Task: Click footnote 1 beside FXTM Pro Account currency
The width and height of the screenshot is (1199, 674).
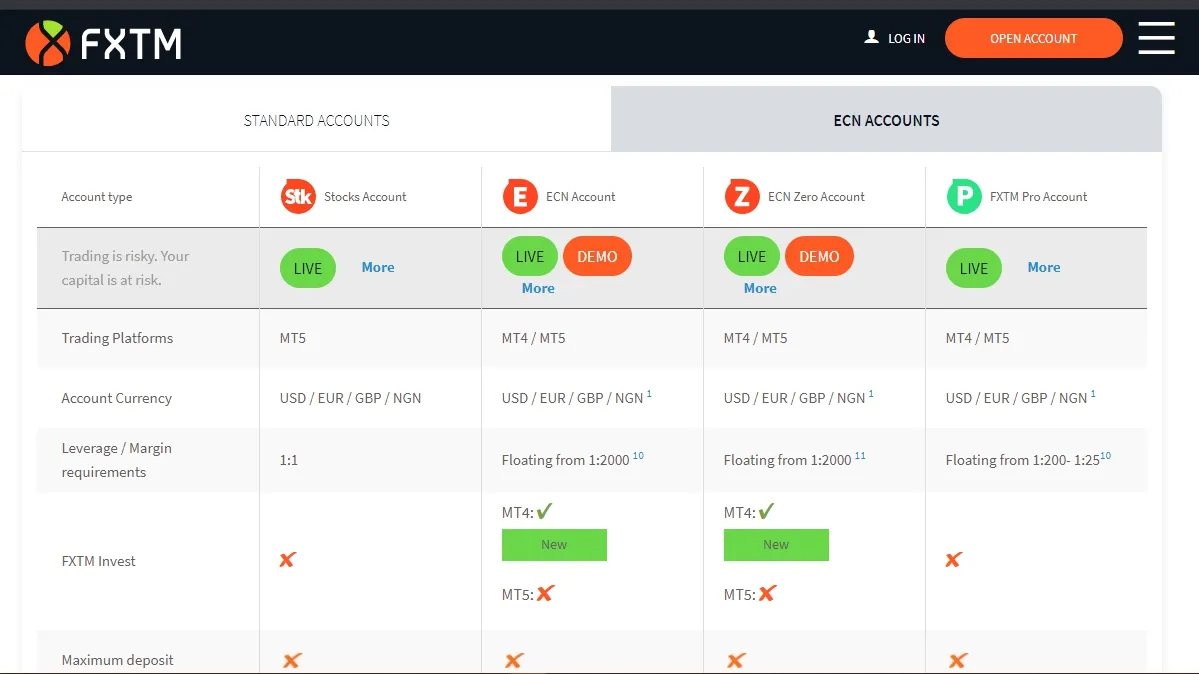Action: coord(1093,394)
